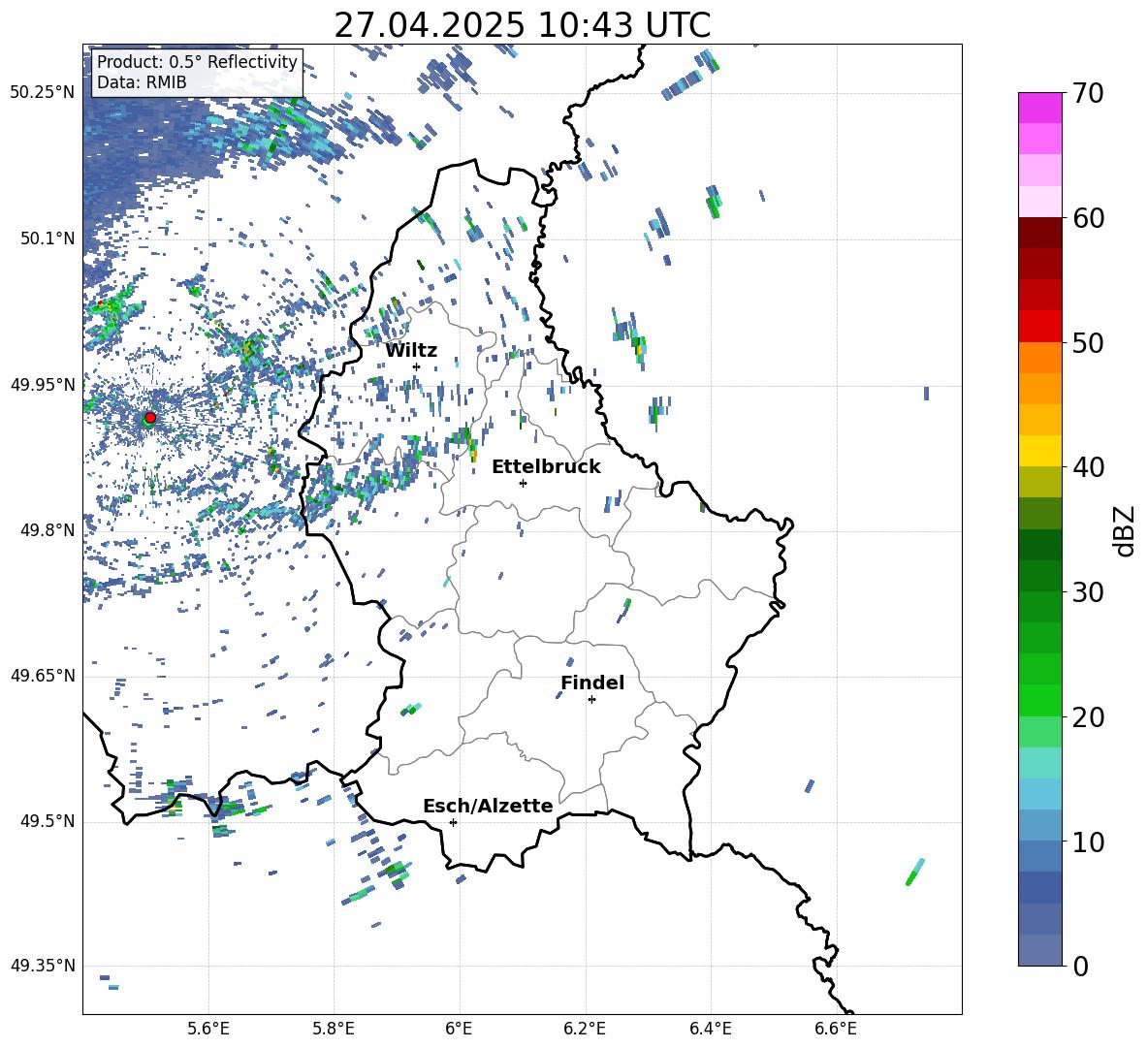The height and width of the screenshot is (1048, 1148).
Task: Click the bright red colorbar segment above 50
Action: (x=1040, y=326)
